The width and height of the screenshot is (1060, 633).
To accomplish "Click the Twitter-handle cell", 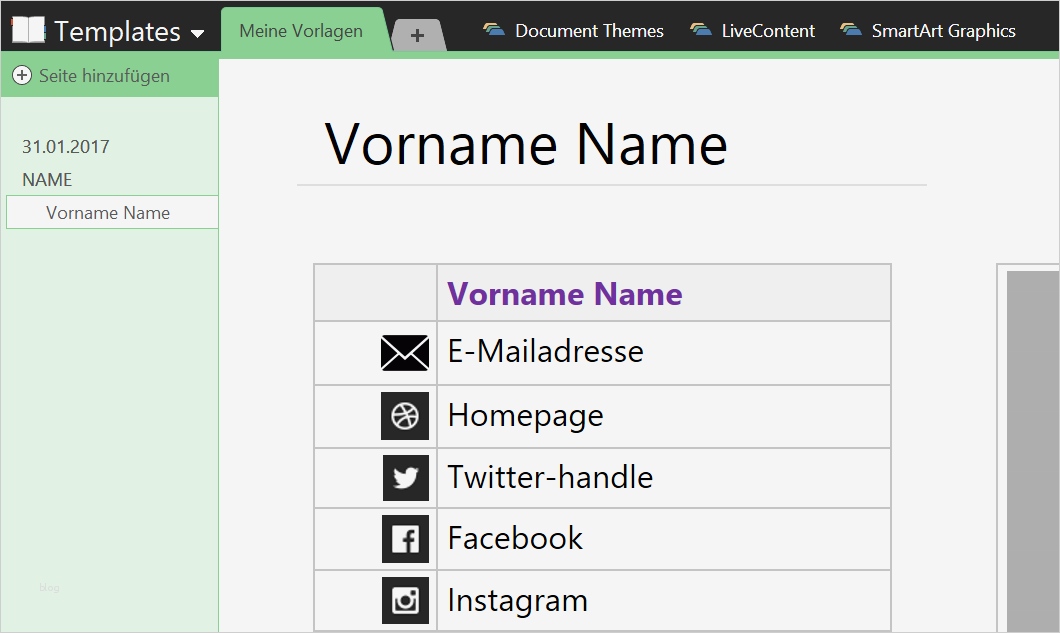I will pyautogui.click(x=664, y=477).
